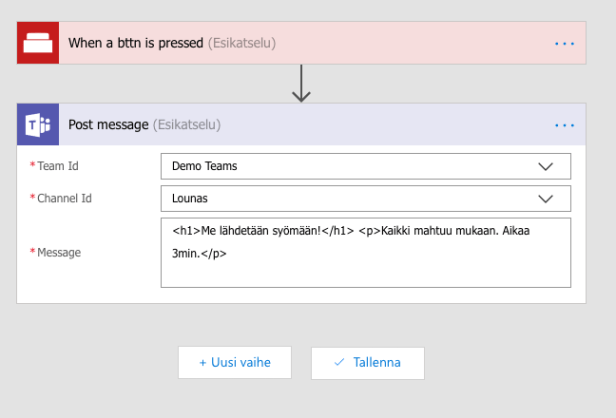The height and width of the screenshot is (418, 616).
Task: Click the Team Id field label
Action: tap(57, 166)
